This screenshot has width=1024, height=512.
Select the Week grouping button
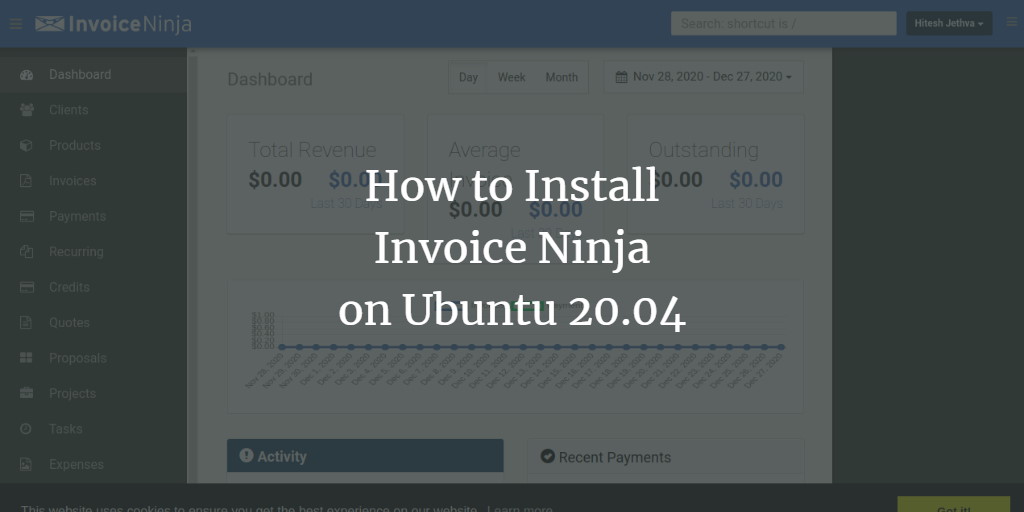511,77
